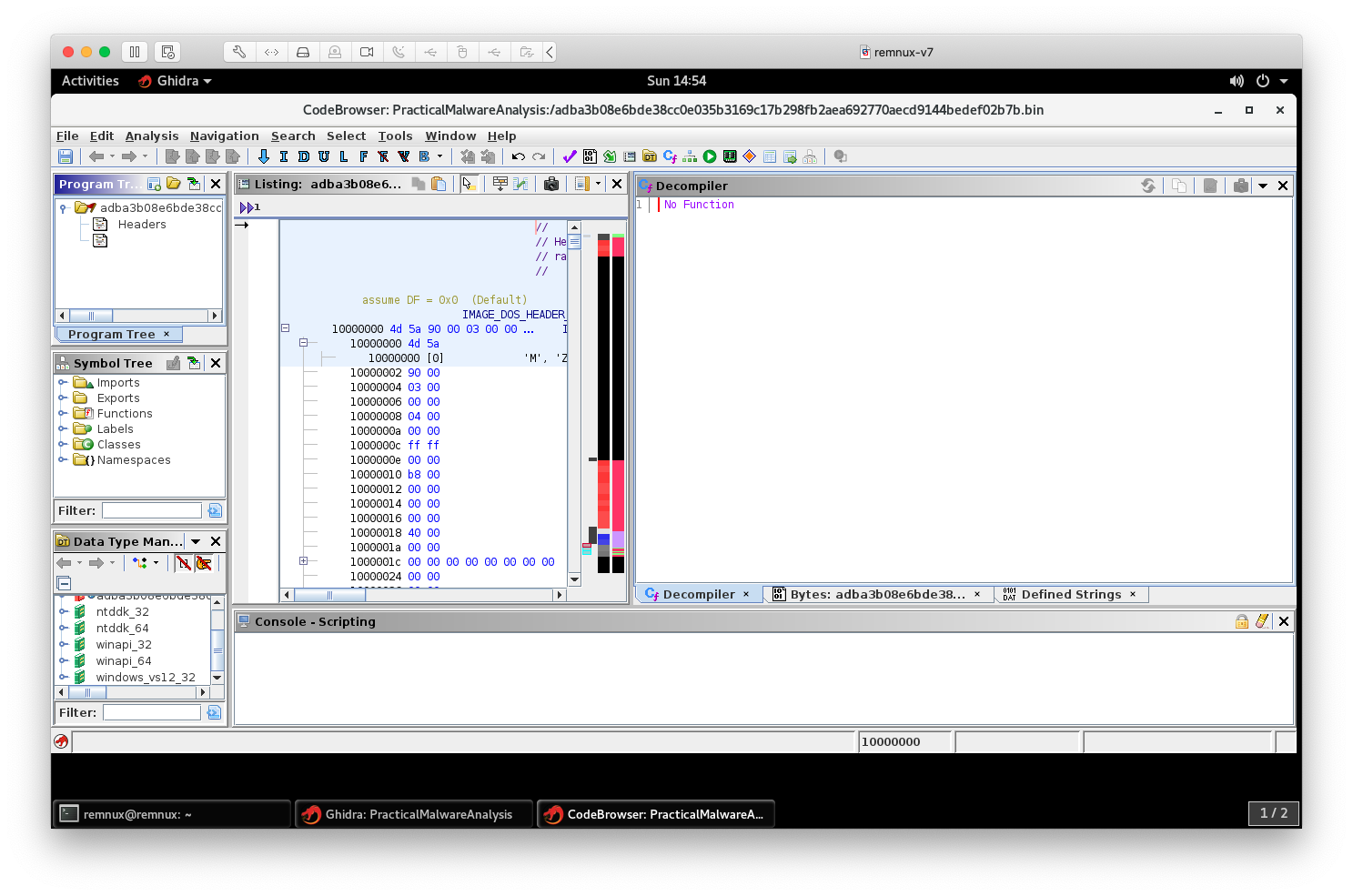Focus the remnux terminal in the taskbar
The width and height of the screenshot is (1353, 896).
tap(171, 813)
